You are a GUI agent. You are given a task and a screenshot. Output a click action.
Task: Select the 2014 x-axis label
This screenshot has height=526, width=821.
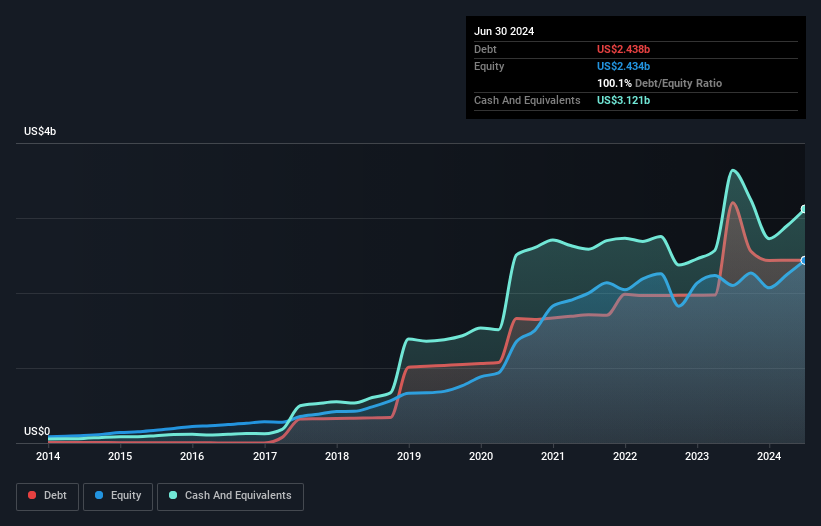48,456
